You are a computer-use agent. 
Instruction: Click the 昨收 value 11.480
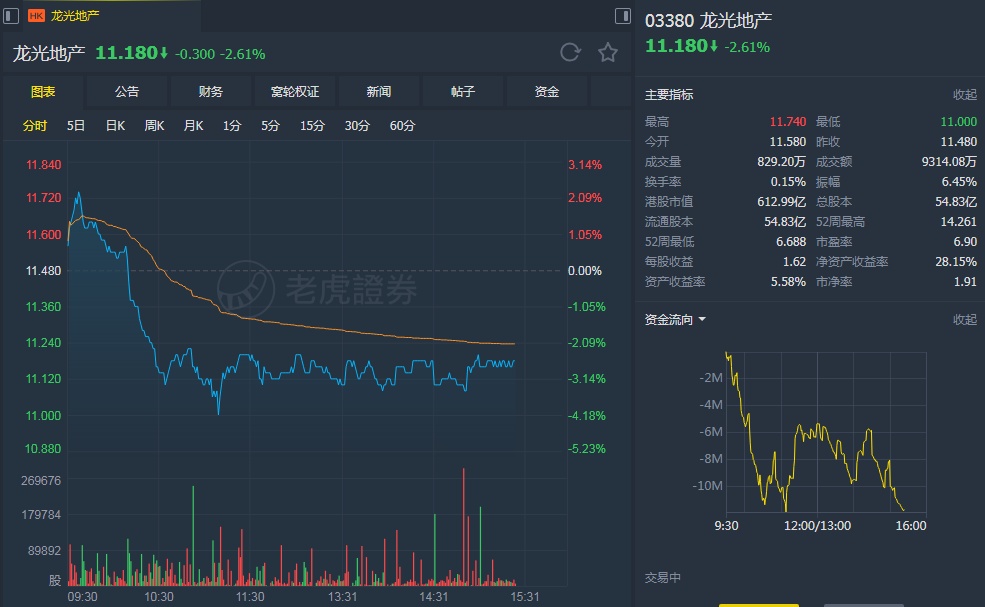pos(959,142)
